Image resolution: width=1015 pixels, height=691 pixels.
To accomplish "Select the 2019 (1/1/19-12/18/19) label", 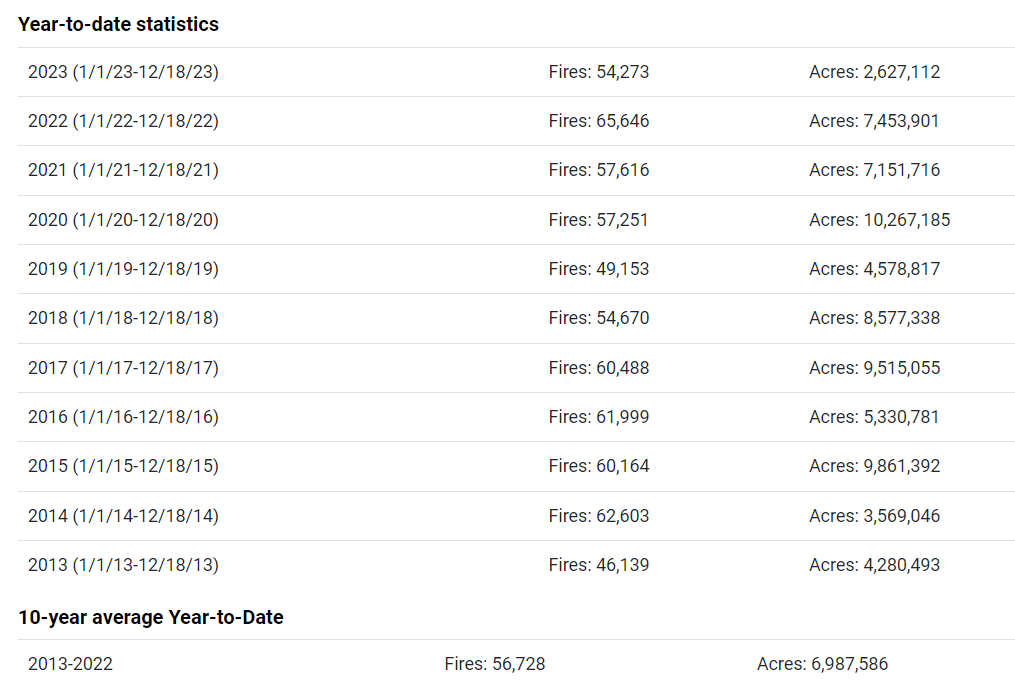I will click(x=123, y=269).
